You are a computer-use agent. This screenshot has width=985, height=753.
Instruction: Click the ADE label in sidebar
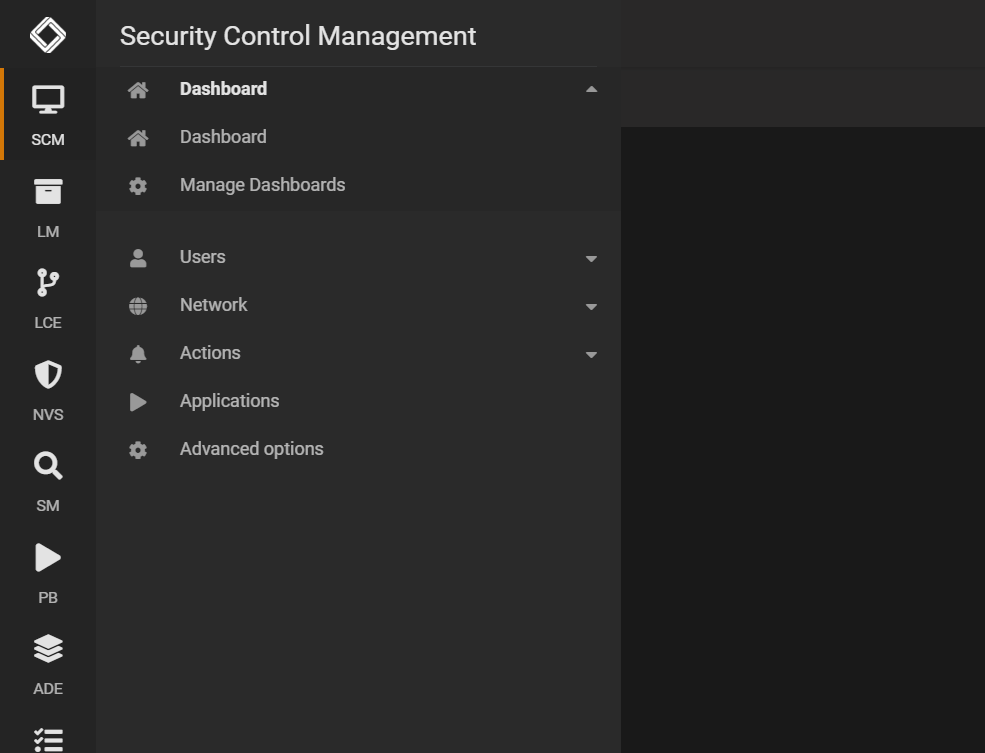pyautogui.click(x=48, y=689)
